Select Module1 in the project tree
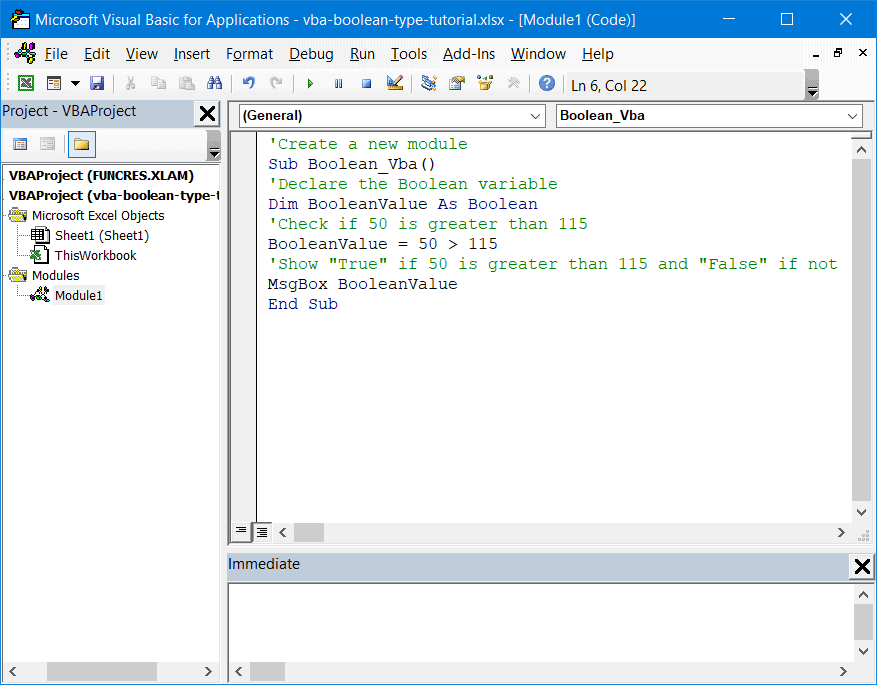 pyautogui.click(x=79, y=294)
